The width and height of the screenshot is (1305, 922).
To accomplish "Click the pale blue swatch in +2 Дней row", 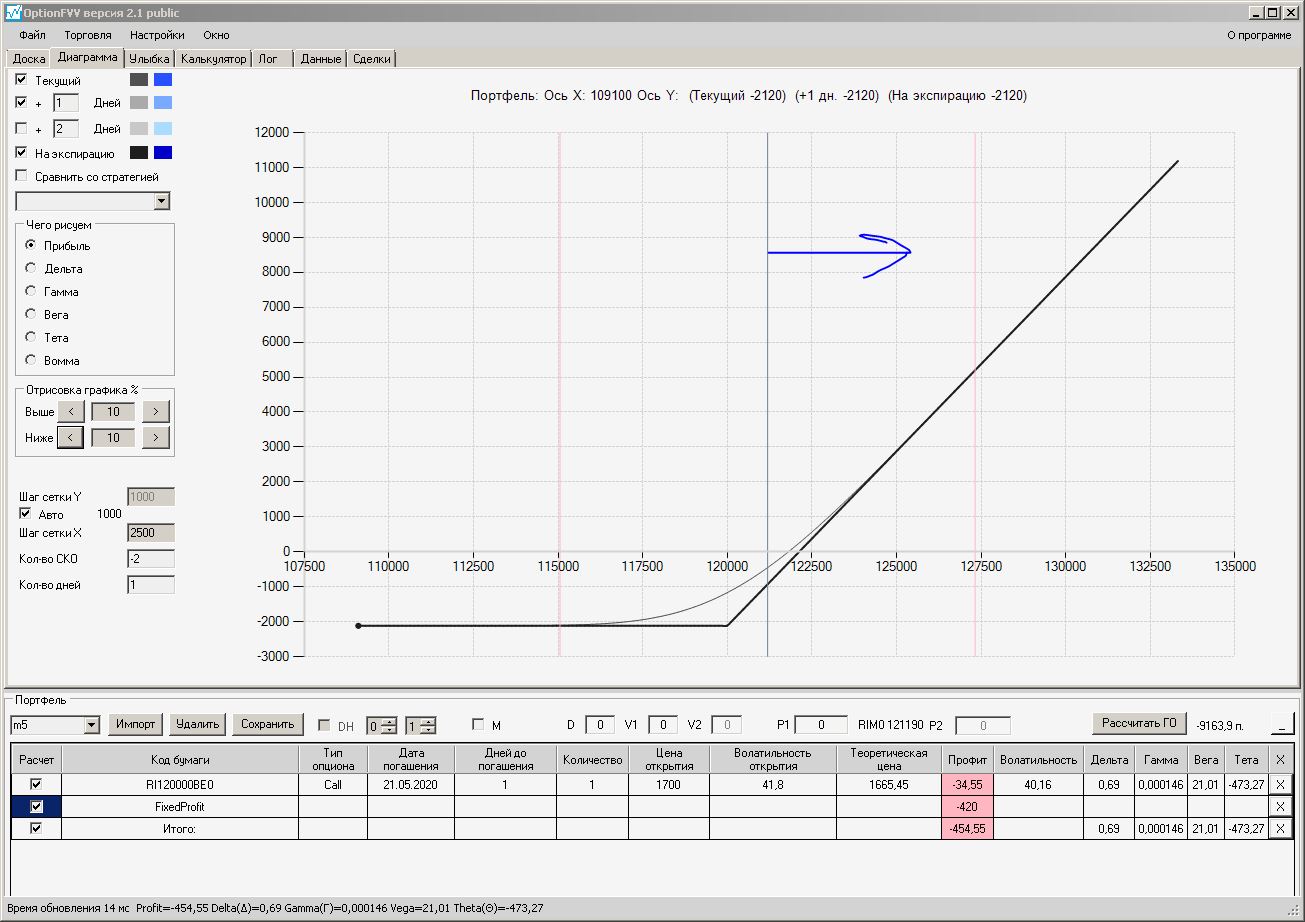I will coord(163,128).
